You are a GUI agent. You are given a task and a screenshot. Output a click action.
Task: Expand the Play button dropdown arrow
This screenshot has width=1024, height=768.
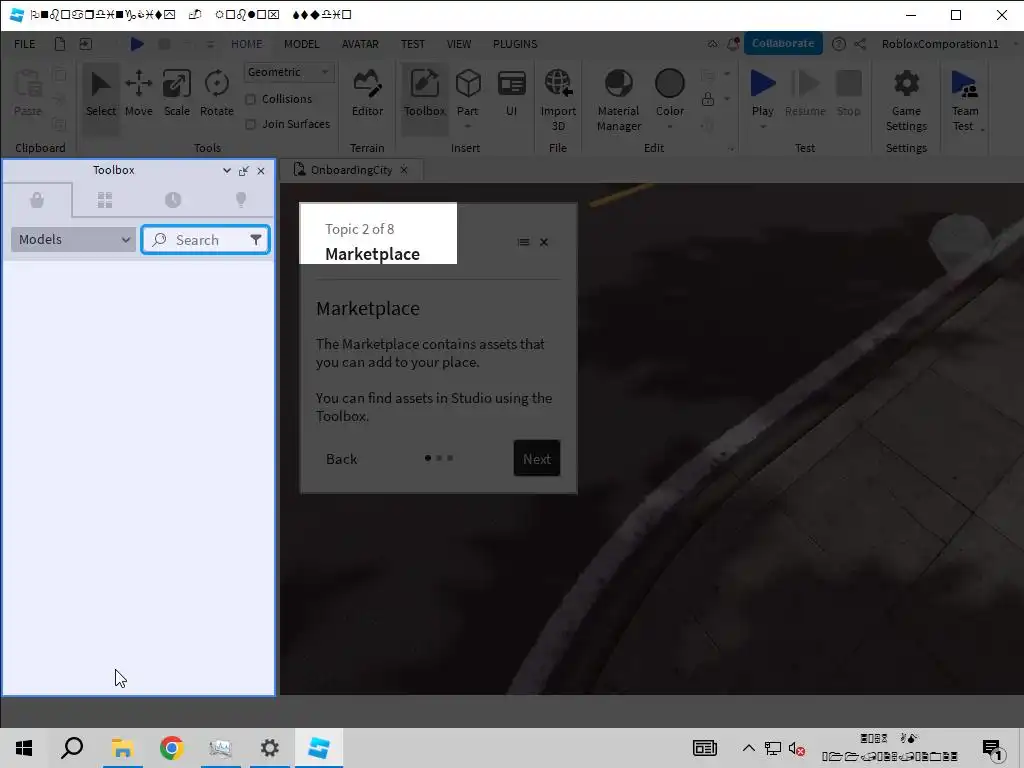(x=762, y=127)
